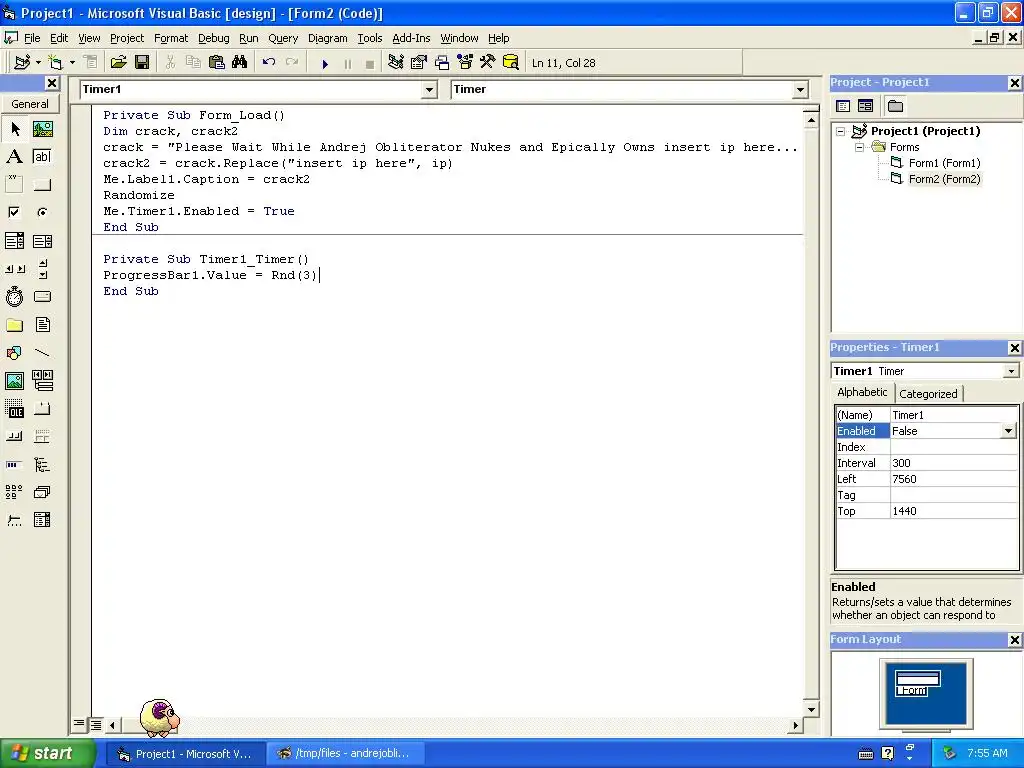Select the Pointer tool in the toolbox
Viewport: 1024px width, 768px height.
tap(15, 129)
